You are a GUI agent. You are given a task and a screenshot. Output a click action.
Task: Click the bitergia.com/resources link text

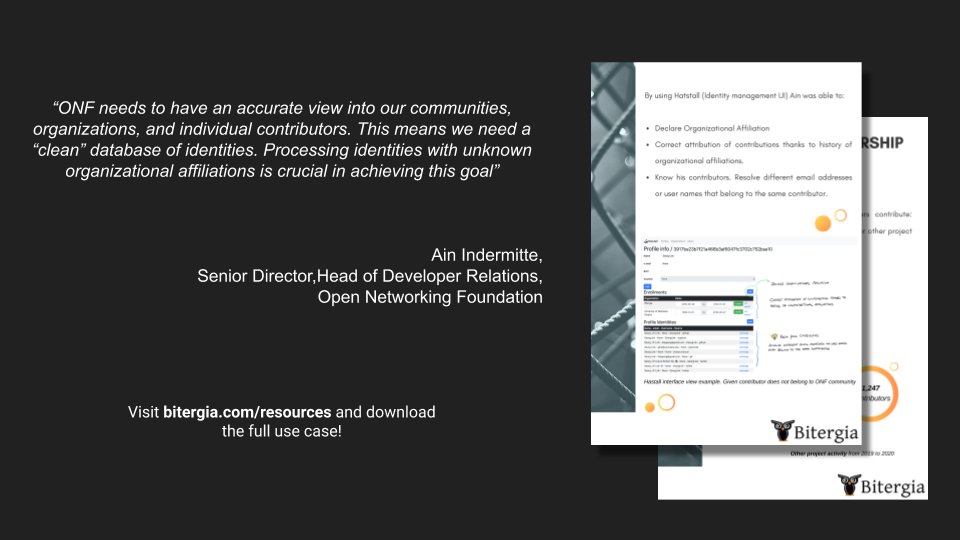[247, 412]
